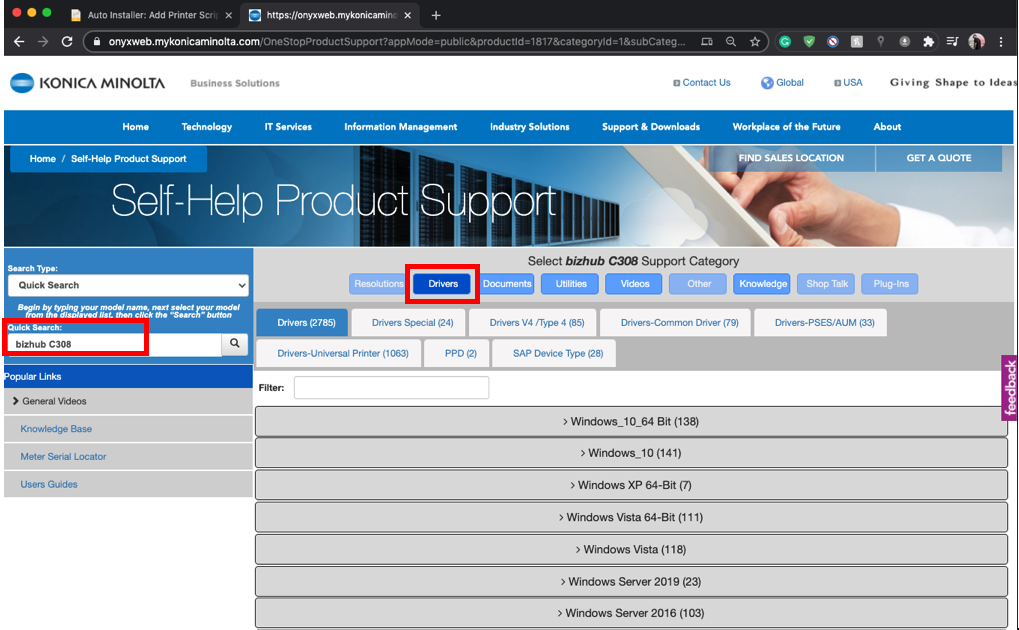The height and width of the screenshot is (630, 1019).
Task: Open the Extensions puzzle piece icon
Action: (928, 42)
